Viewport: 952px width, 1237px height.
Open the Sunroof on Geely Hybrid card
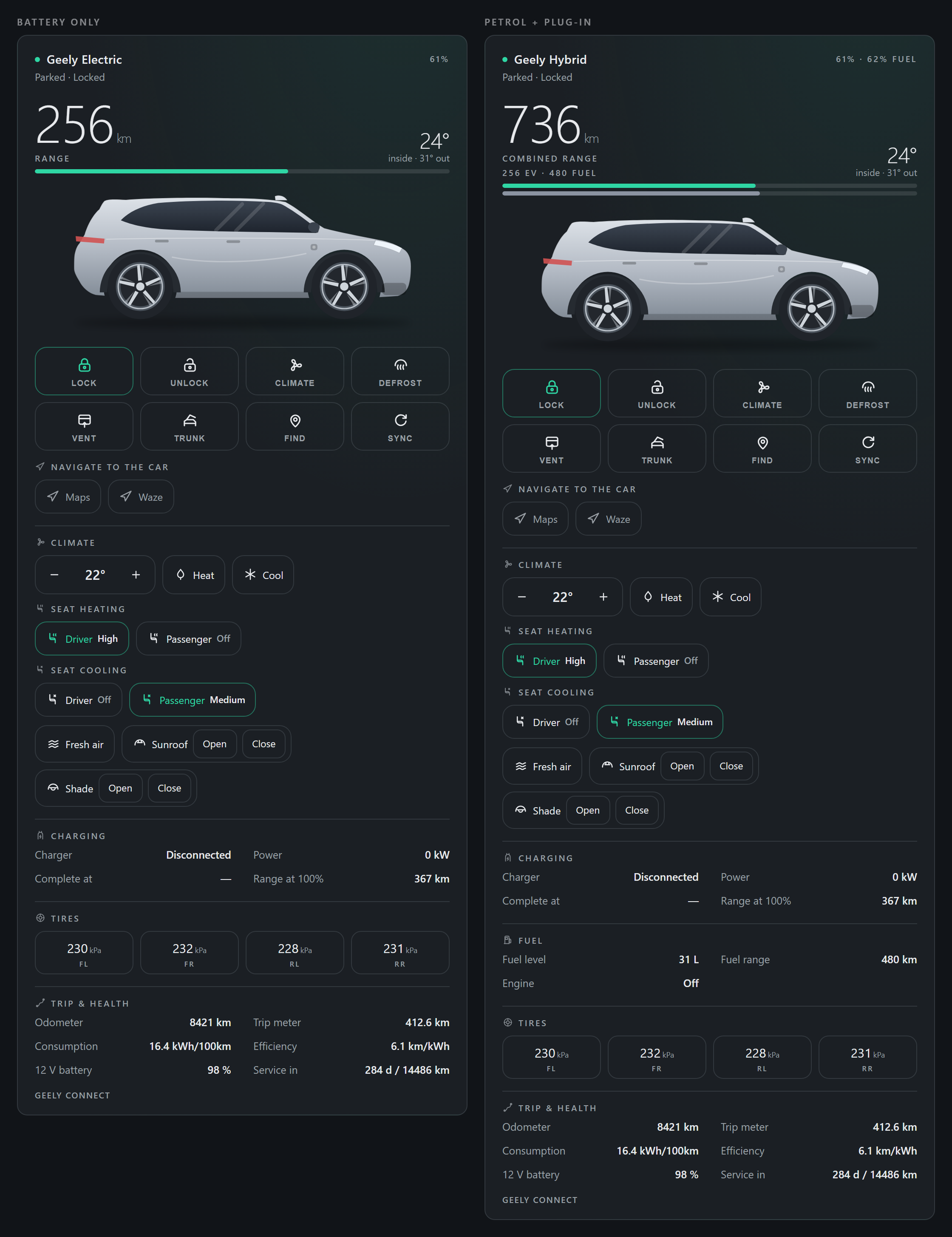(682, 766)
